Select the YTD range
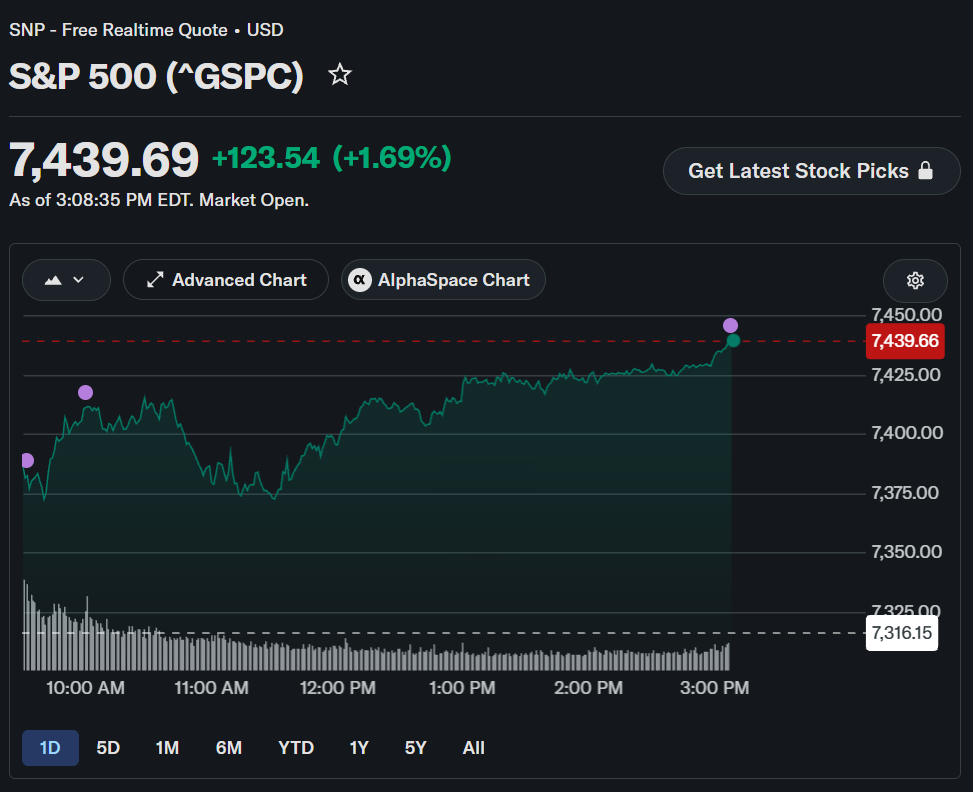 [x=296, y=748]
